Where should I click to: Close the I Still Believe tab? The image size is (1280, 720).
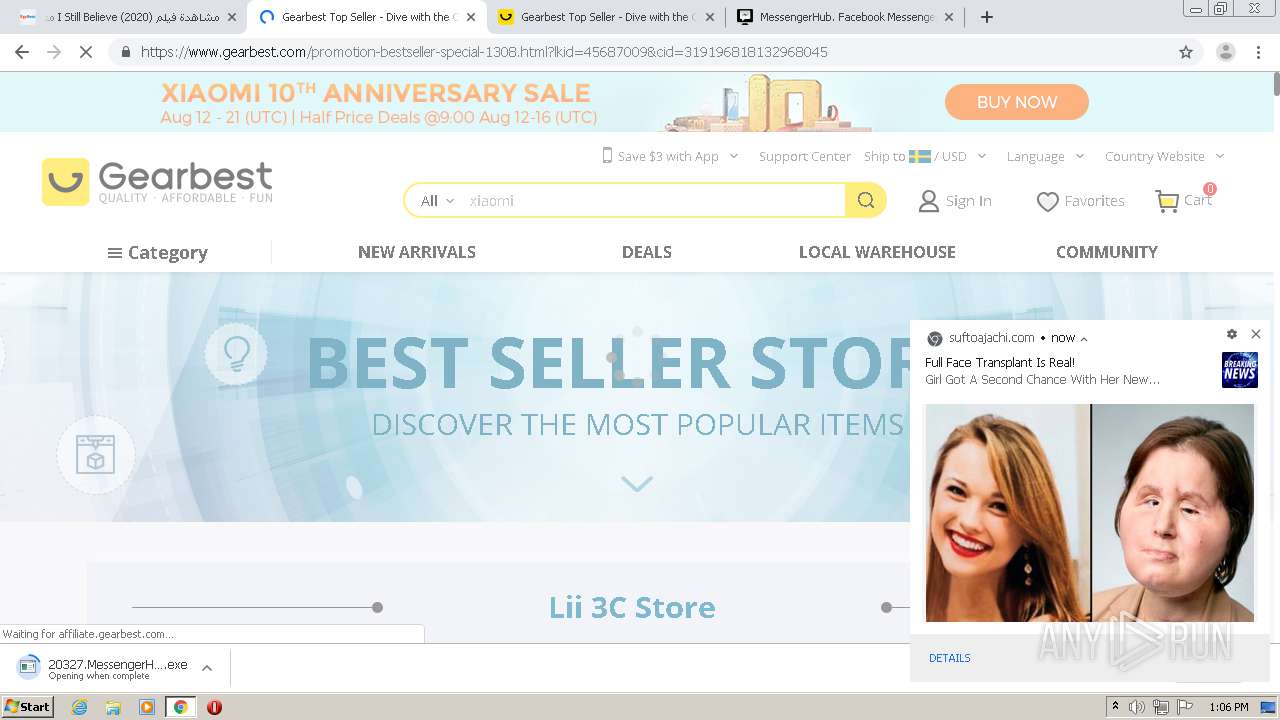point(232,17)
